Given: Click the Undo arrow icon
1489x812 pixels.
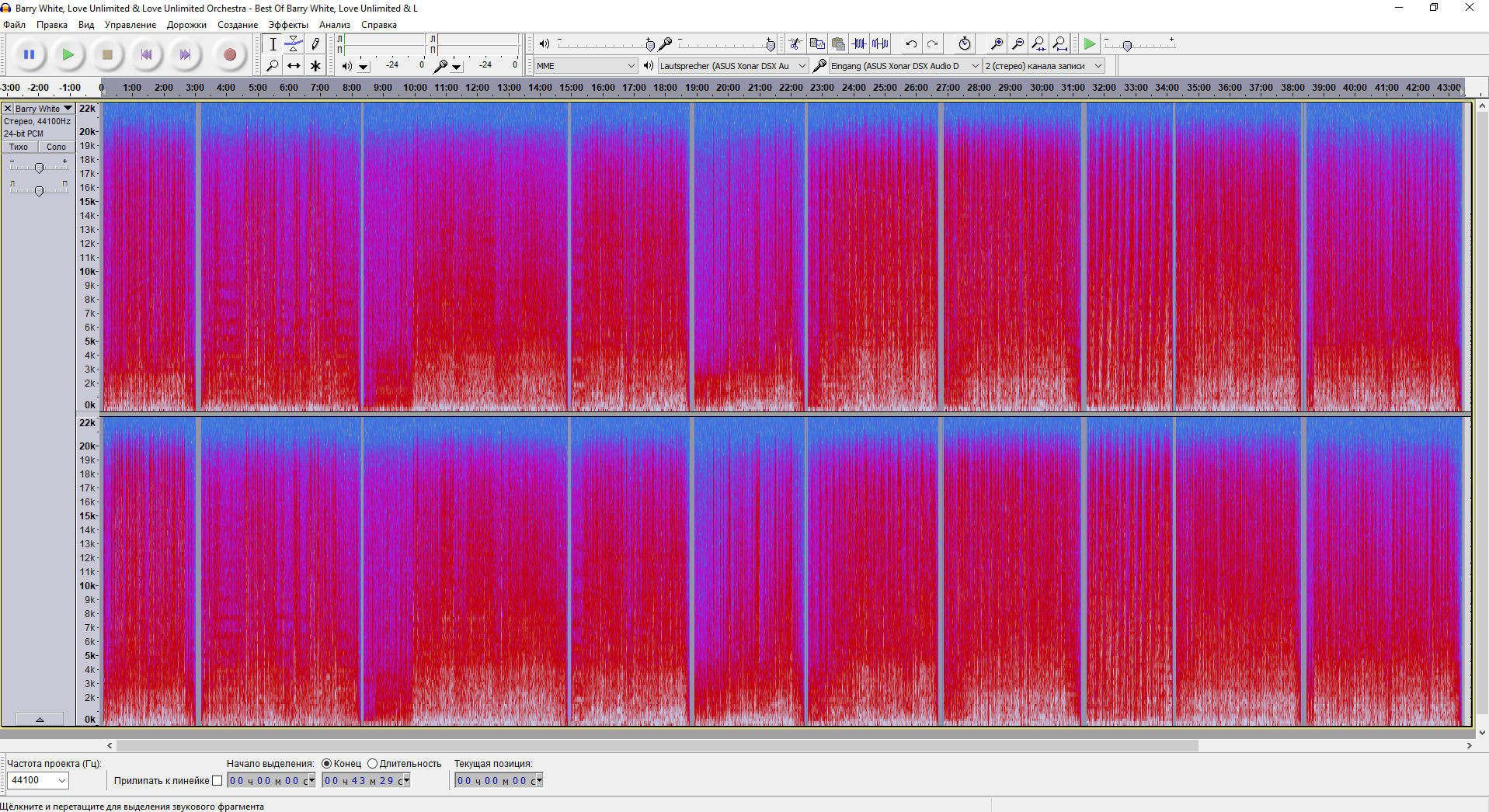Looking at the screenshot, I should (x=911, y=44).
